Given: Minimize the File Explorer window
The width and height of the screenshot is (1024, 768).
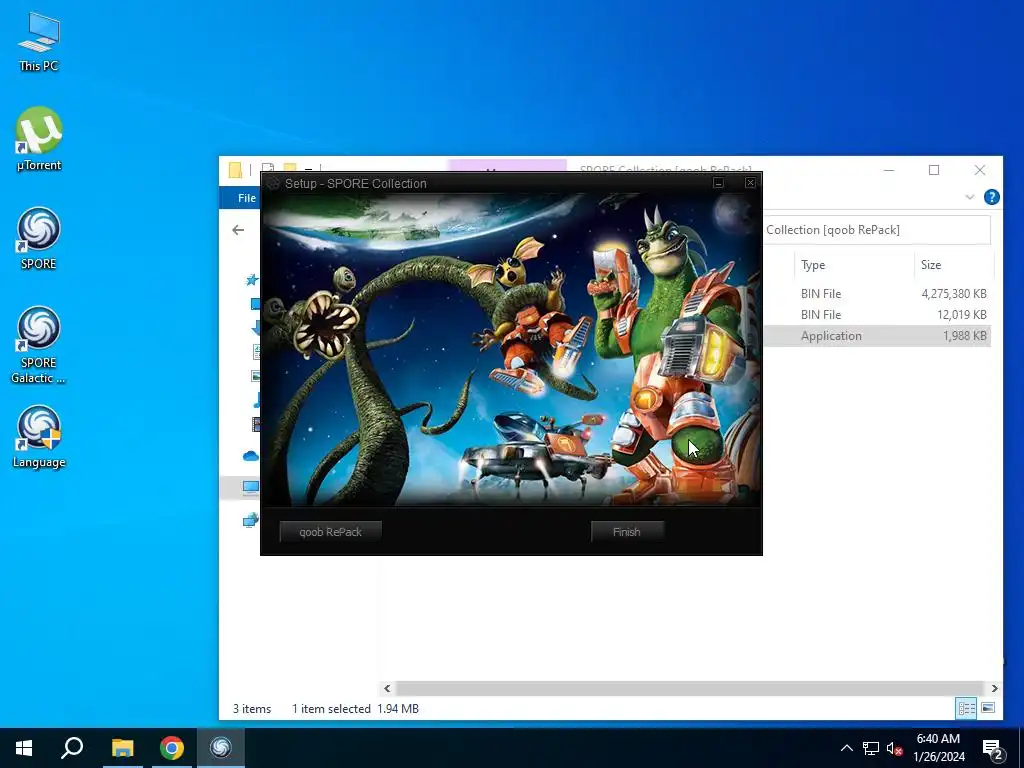Looking at the screenshot, I should 889,170.
